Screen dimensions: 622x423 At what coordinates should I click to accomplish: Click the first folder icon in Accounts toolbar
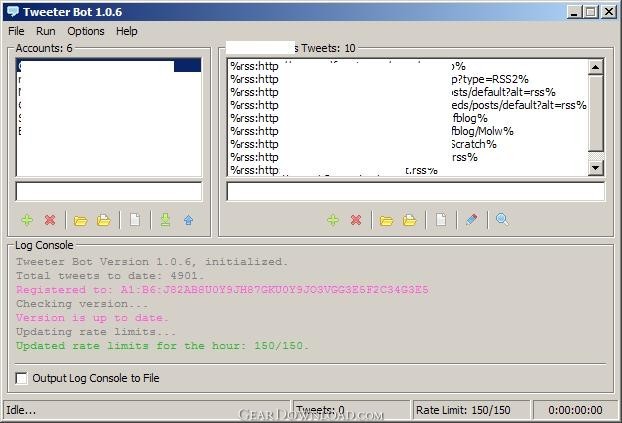point(81,220)
